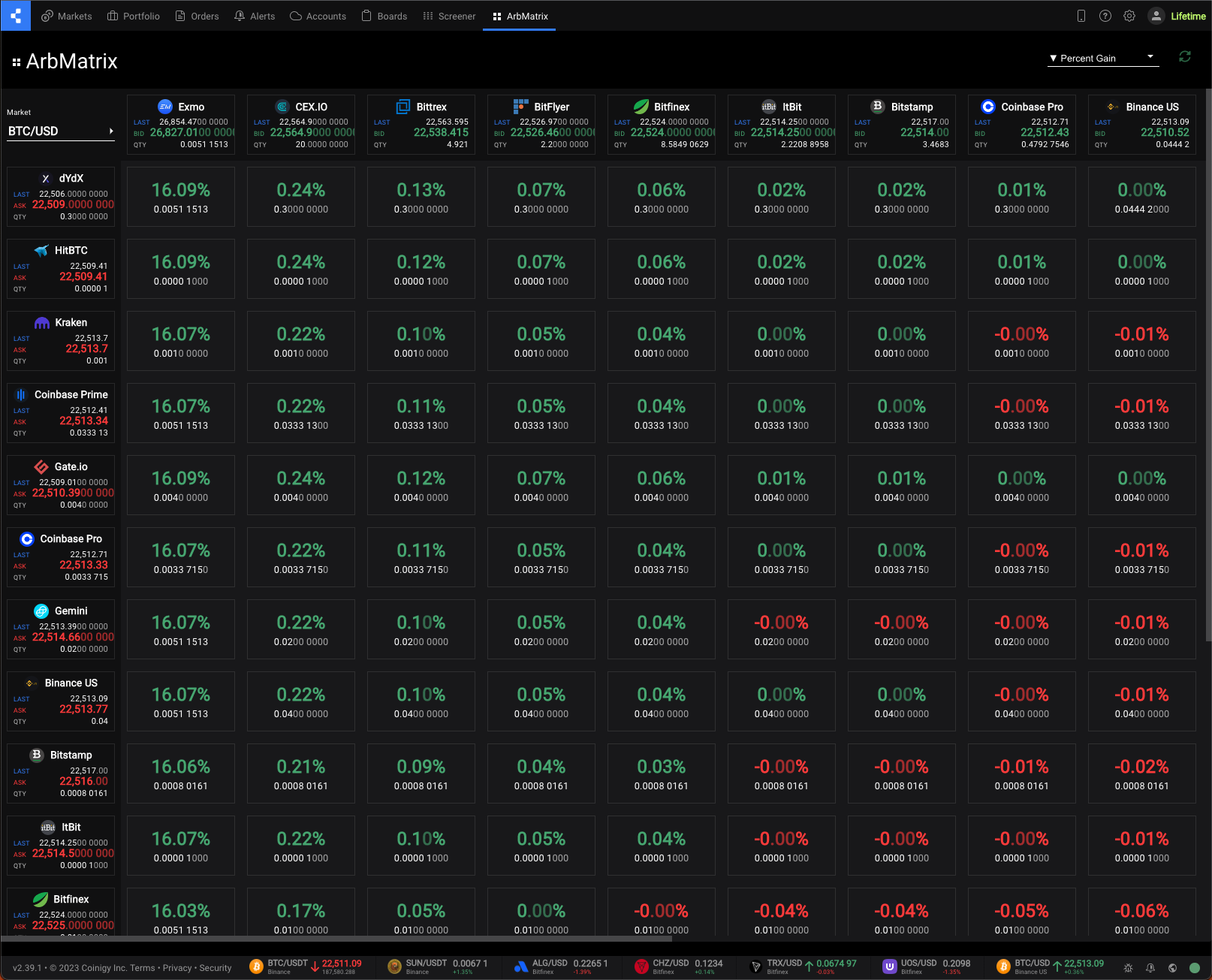Open the Terms link in footer
The width and height of the screenshot is (1212, 980).
pyautogui.click(x=143, y=968)
